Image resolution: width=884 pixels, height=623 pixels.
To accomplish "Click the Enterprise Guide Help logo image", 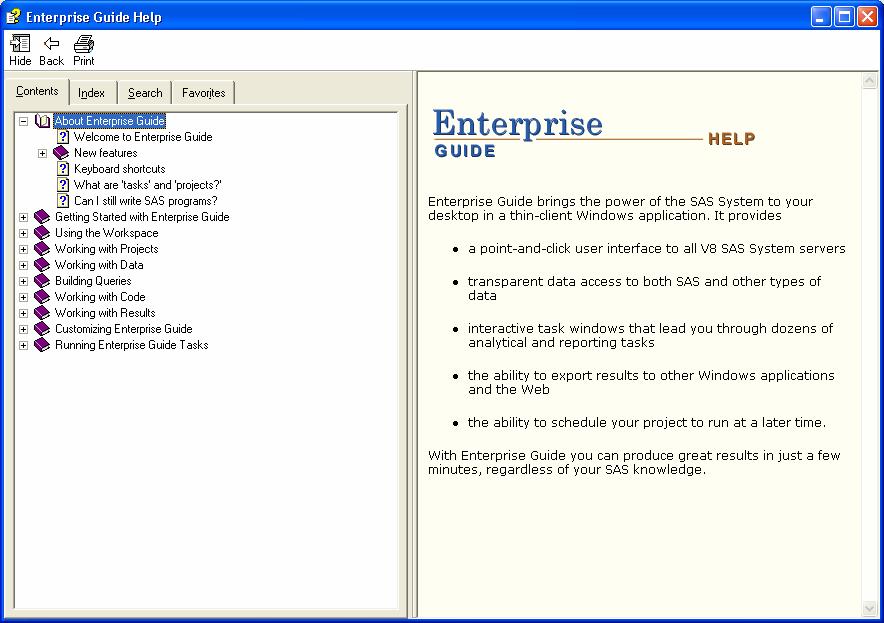I will pos(595,133).
